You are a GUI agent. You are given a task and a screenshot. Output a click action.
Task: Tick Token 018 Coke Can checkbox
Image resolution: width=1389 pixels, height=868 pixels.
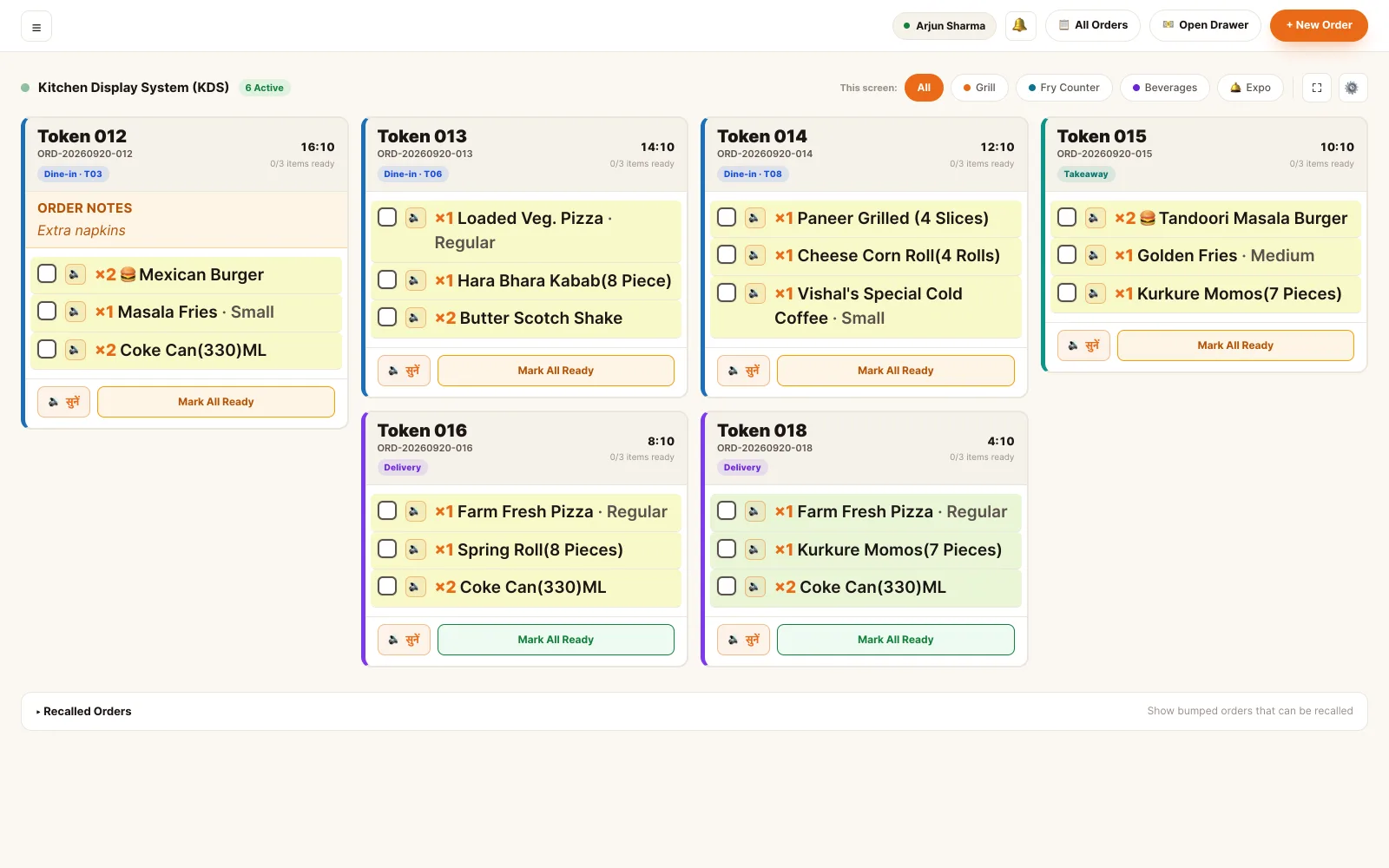point(727,587)
